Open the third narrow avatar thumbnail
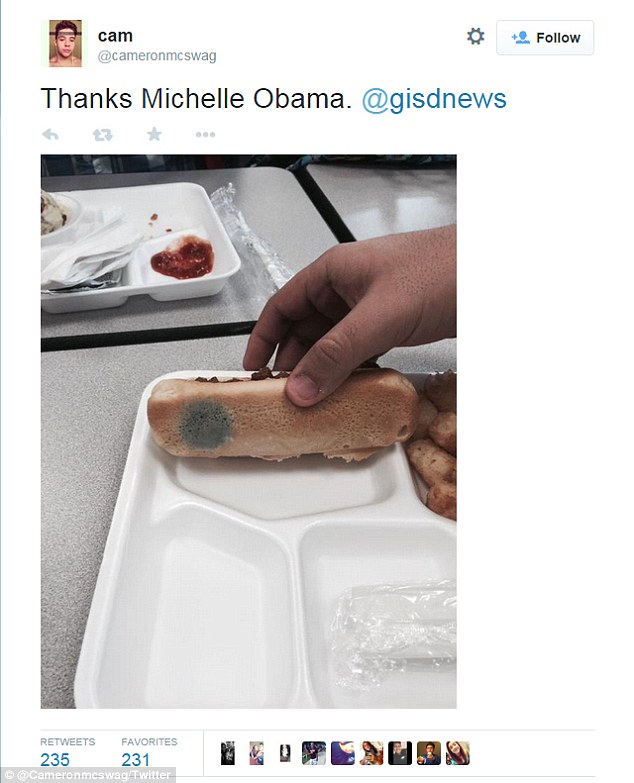Screen dimensions: 634x783 coord(285,753)
